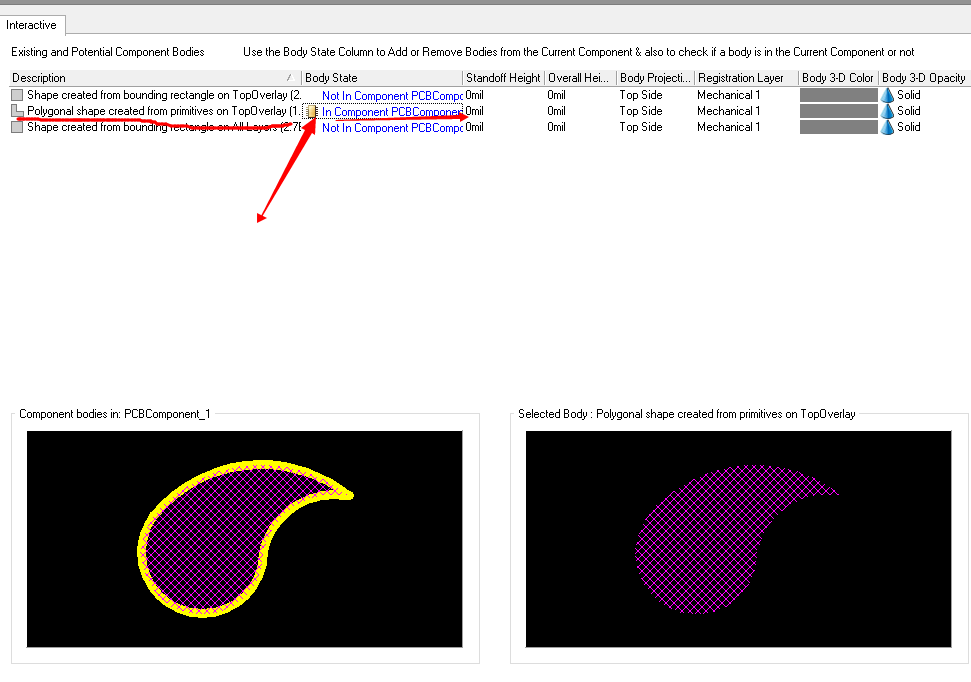Toggle third row Not In Component body state
Viewport: 971px width, 682px height.
point(391,128)
